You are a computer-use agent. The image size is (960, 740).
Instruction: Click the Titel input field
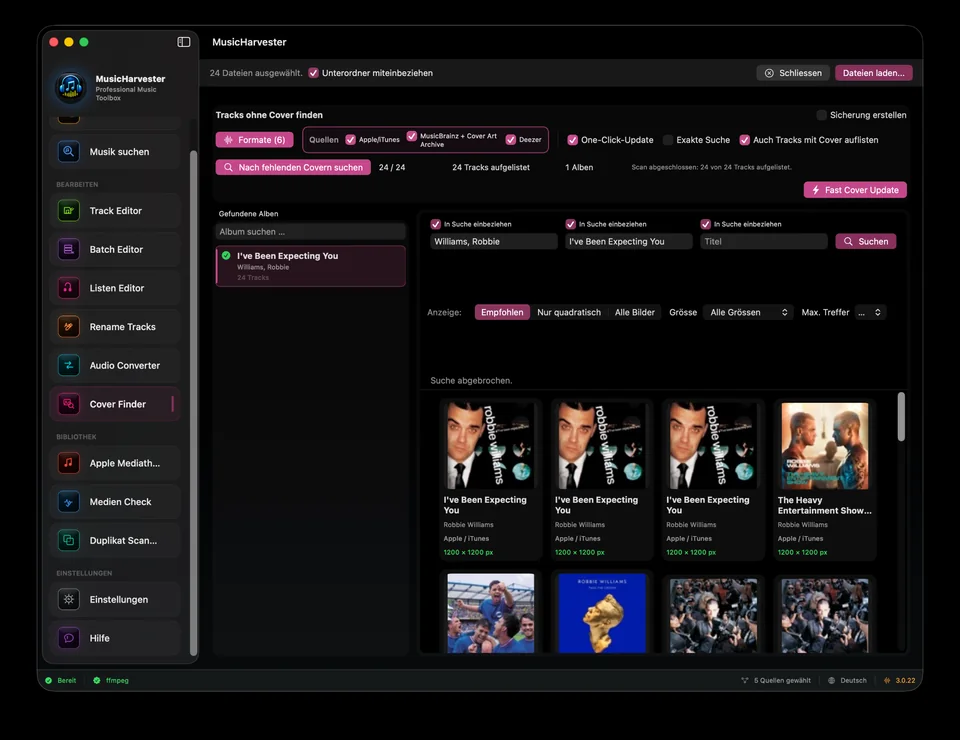[763, 241]
